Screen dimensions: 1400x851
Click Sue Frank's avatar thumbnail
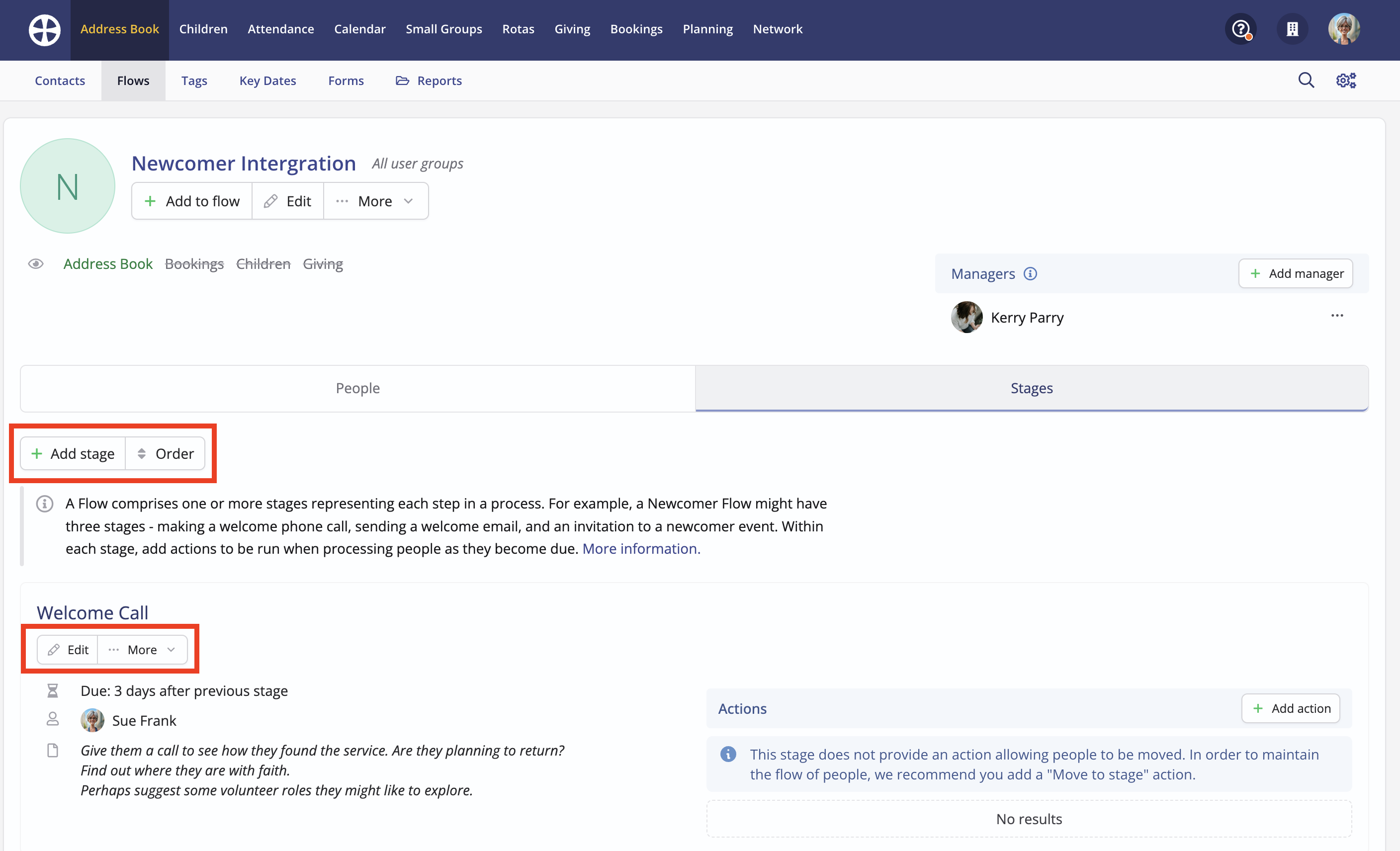tap(92, 720)
